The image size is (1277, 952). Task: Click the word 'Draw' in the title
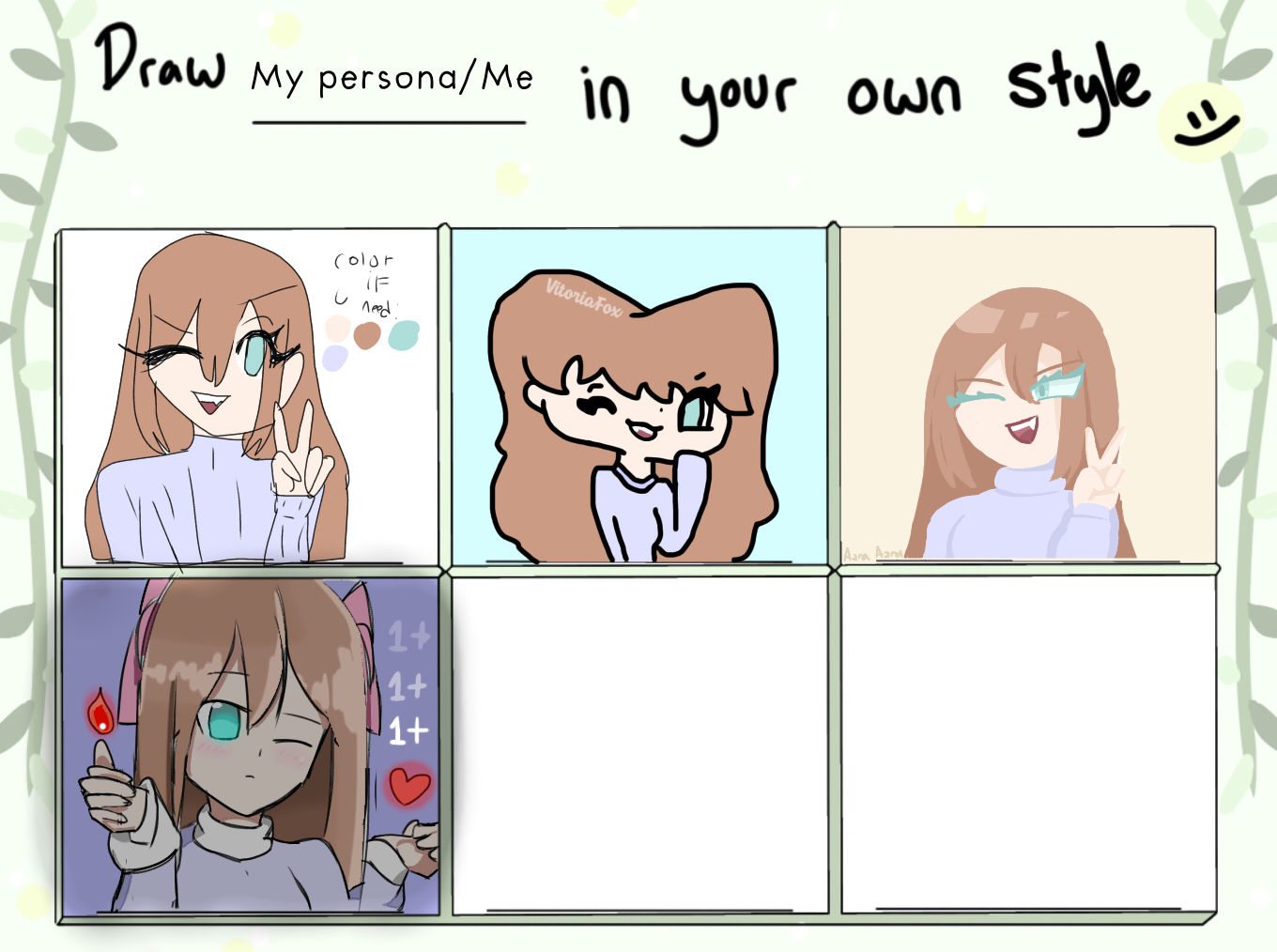click(x=161, y=58)
